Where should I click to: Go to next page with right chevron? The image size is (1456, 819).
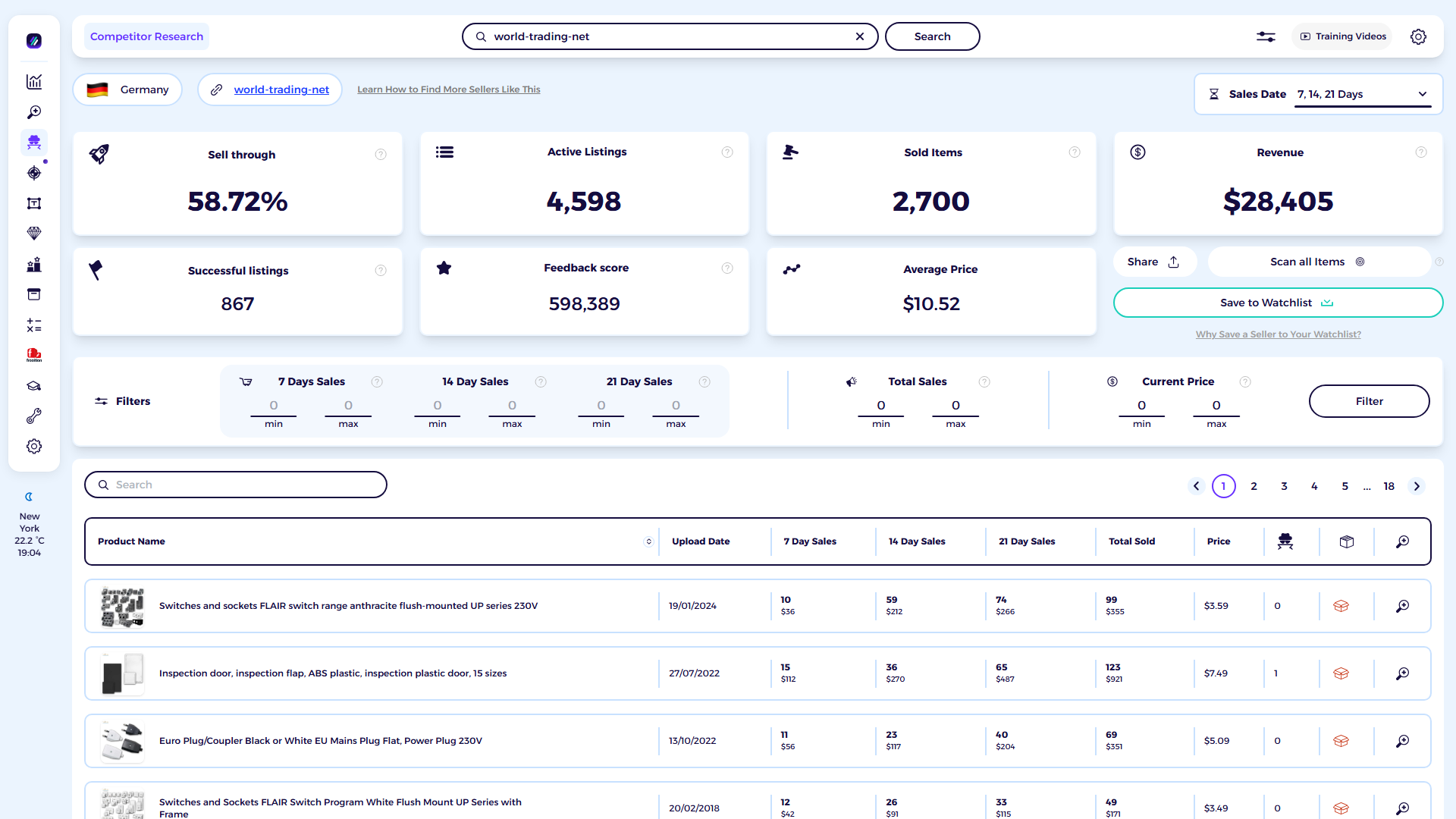tap(1417, 486)
